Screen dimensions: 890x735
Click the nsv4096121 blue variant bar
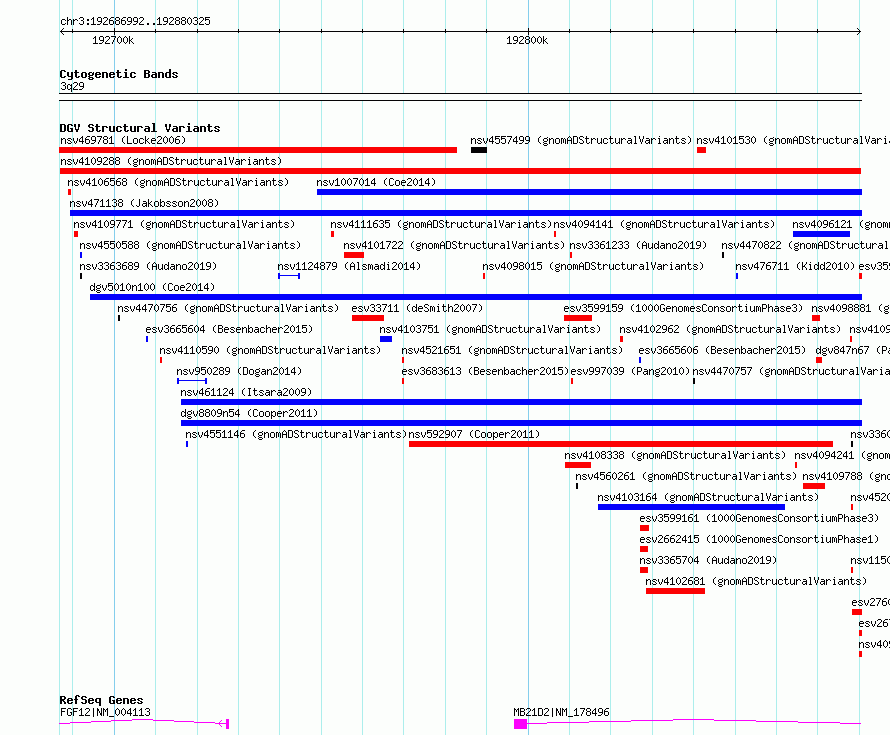[x=821, y=234]
